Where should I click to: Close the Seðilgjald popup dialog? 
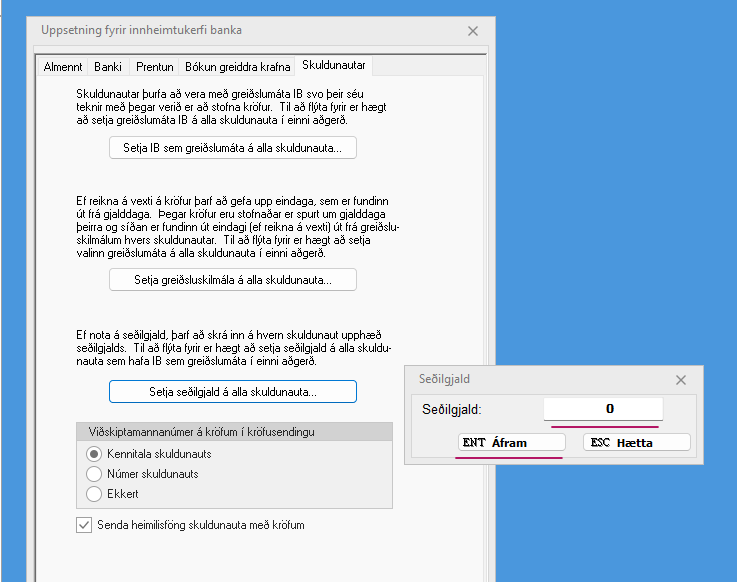pyautogui.click(x=681, y=380)
